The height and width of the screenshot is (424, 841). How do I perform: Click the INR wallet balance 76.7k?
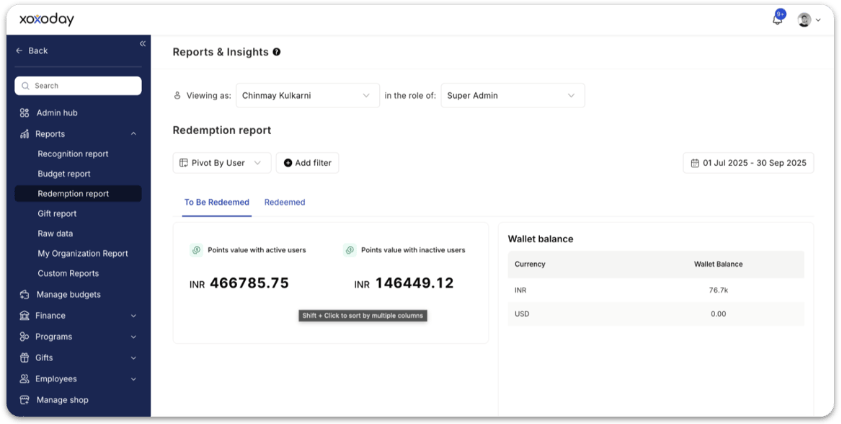(718, 290)
